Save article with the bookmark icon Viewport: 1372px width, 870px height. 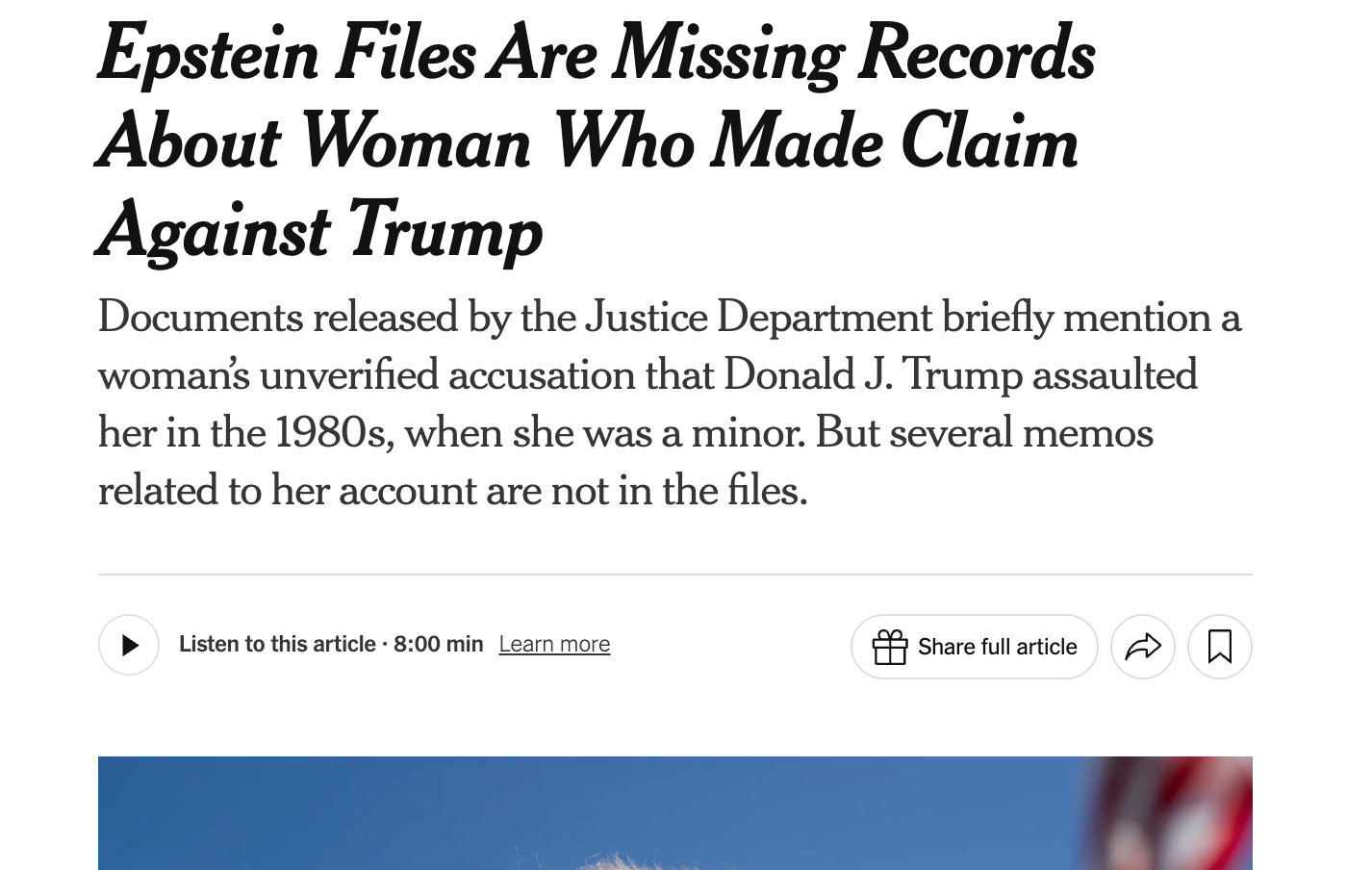(1219, 647)
